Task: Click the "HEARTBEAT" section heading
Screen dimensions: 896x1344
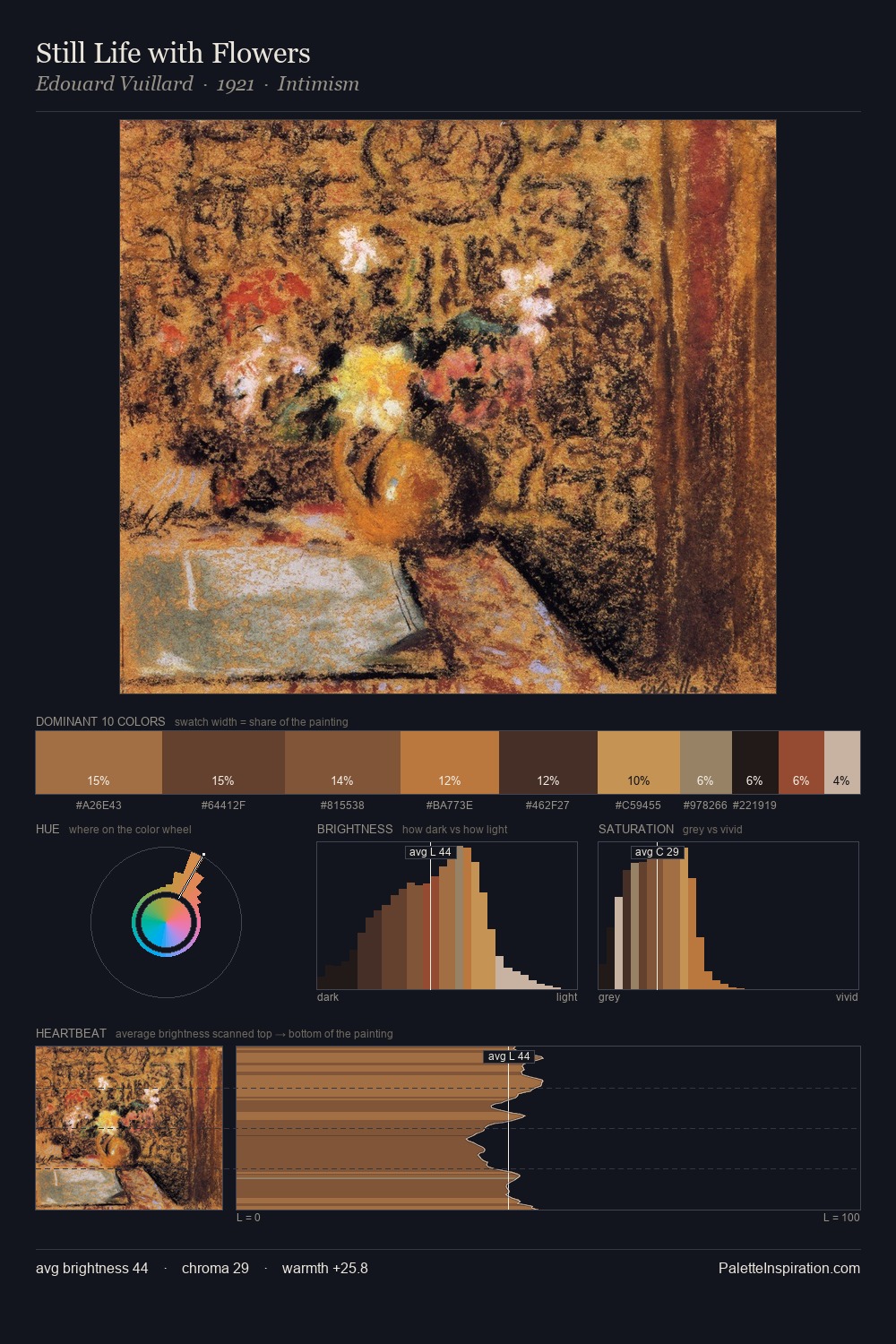Action: 71,1033
